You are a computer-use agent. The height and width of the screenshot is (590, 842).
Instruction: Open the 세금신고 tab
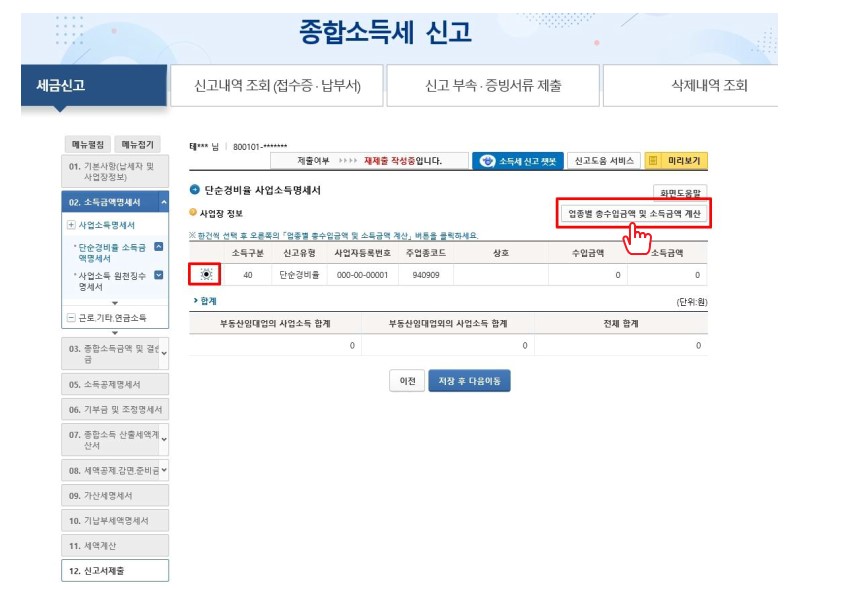point(93,85)
